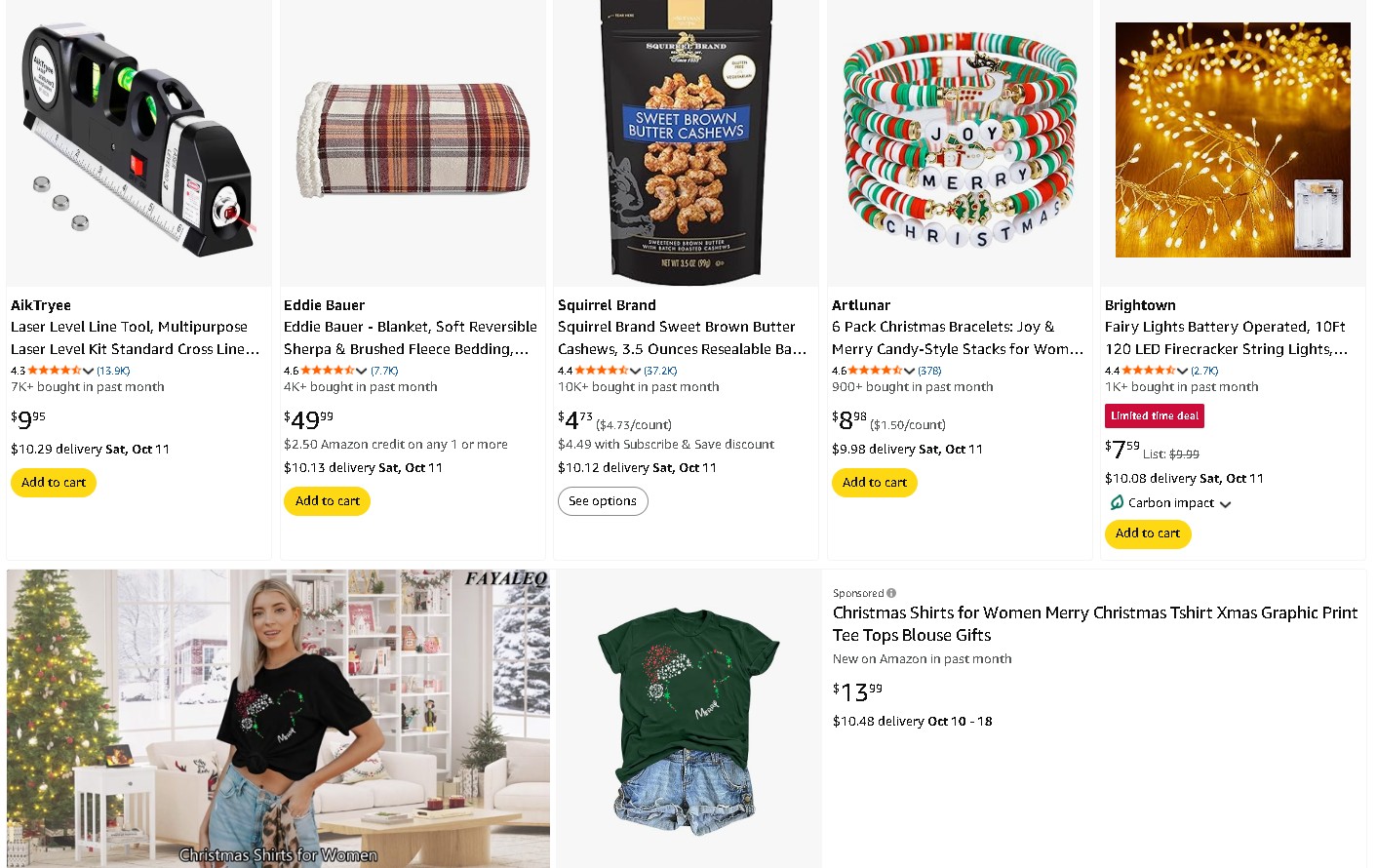Open the Squirrel Brand Sweet Brown Butter Cashews title
This screenshot has width=1377, height=868.
[682, 337]
